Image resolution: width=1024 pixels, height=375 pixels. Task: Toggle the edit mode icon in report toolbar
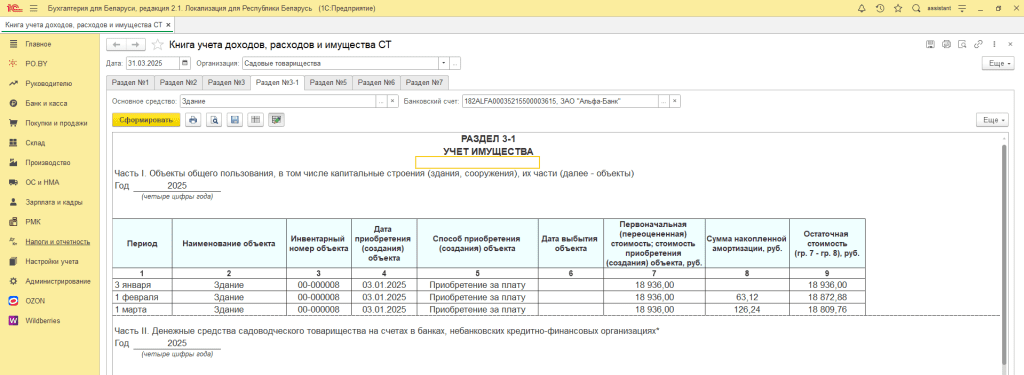276,120
